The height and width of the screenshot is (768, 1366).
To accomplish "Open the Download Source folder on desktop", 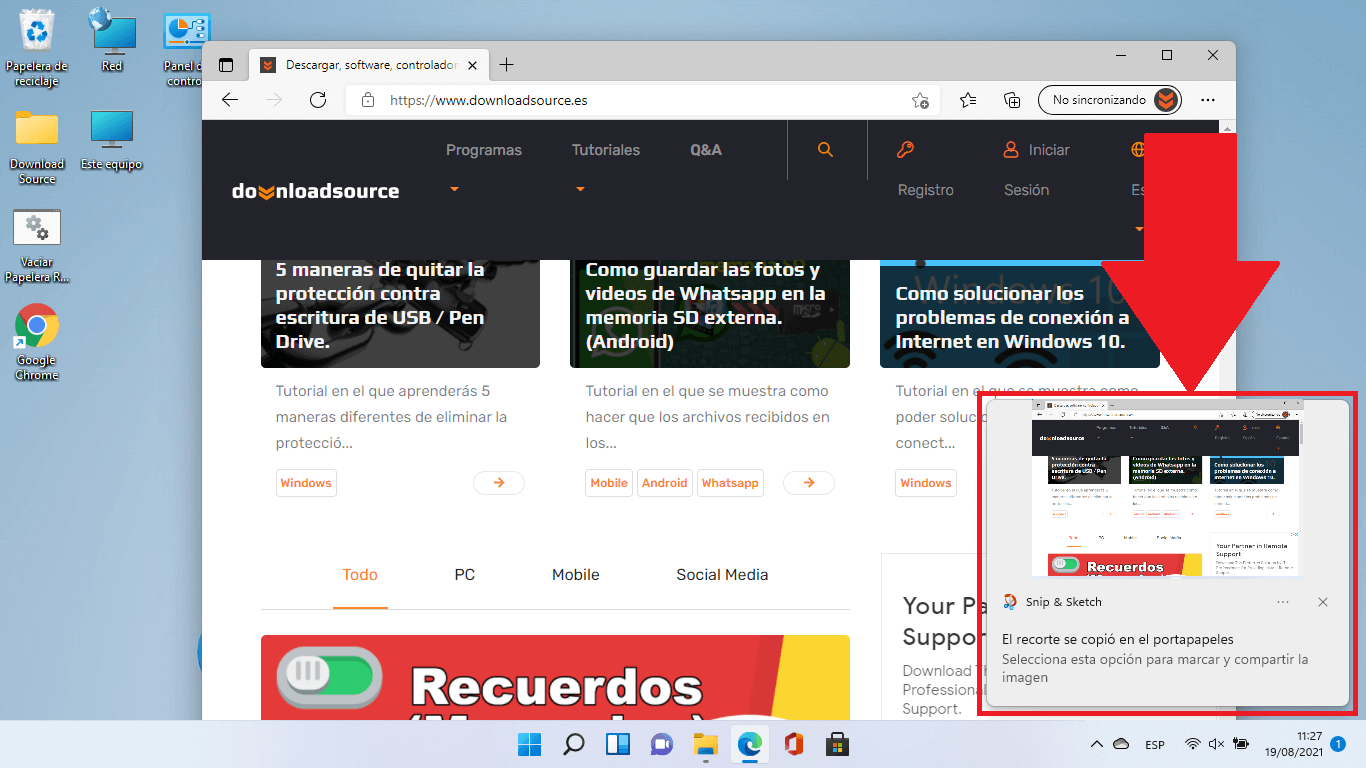I will pos(37,146).
